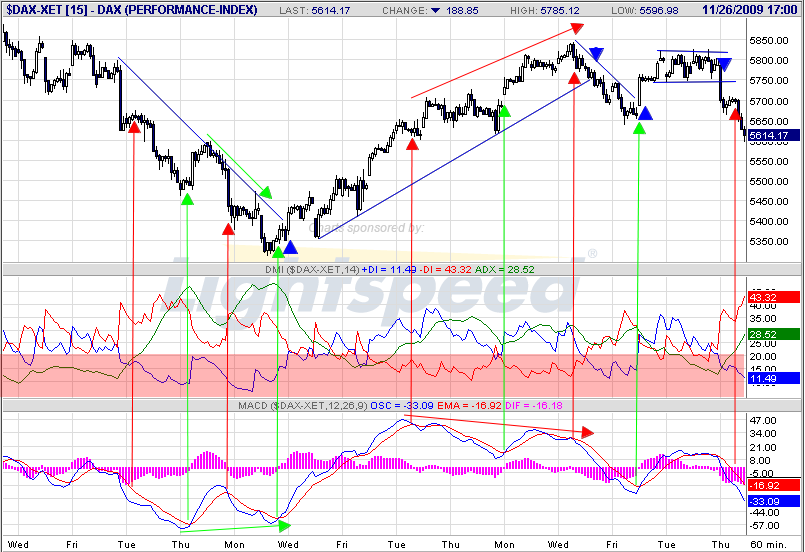Click the 5450.00 price axis label
The image size is (805, 552).
click(x=769, y=201)
